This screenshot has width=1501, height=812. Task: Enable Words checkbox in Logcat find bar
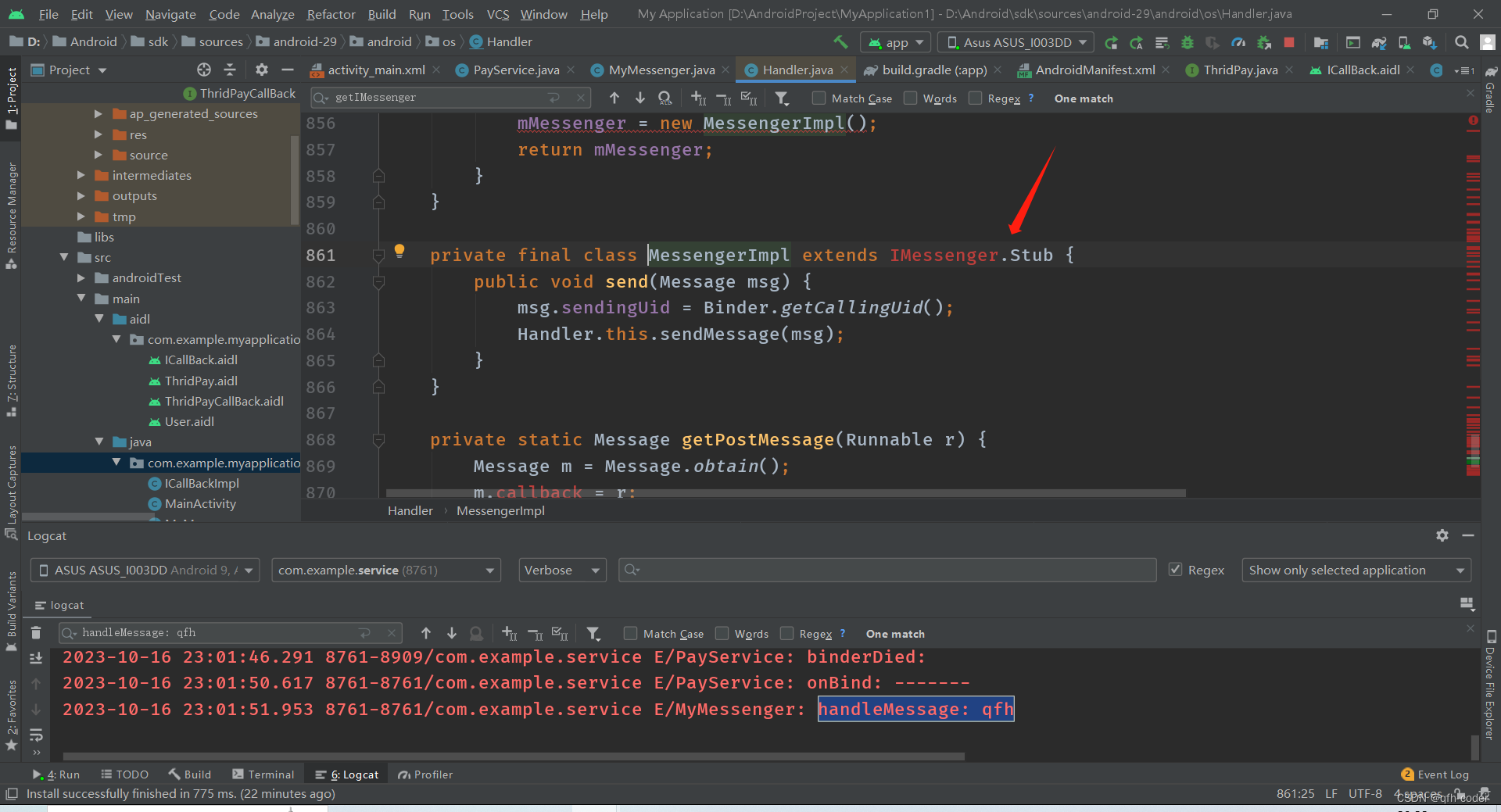coord(722,633)
